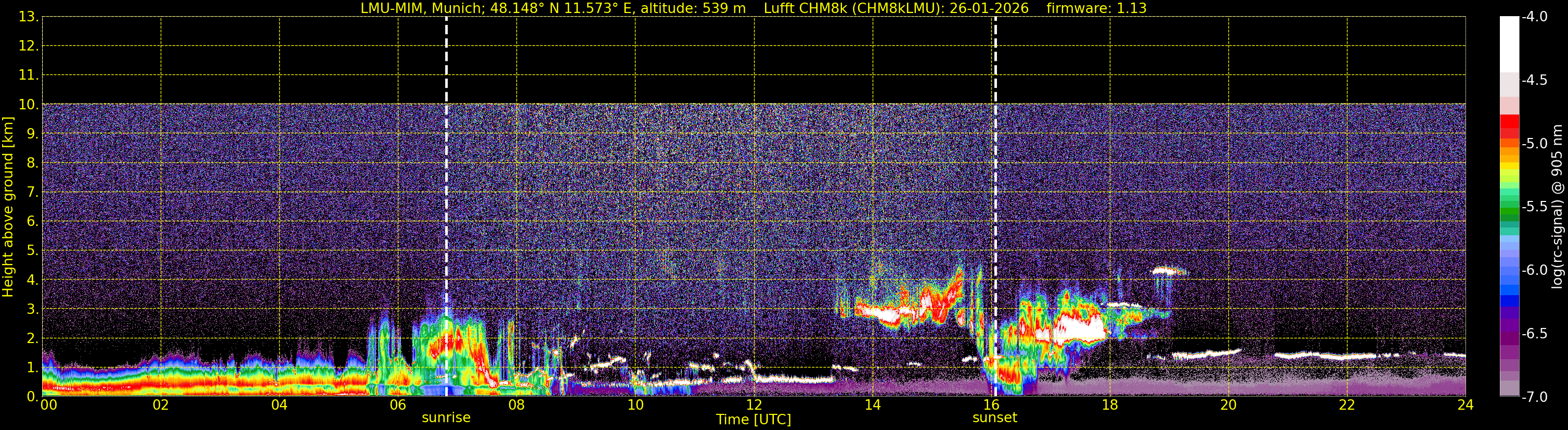Pick the bright red band of the colorbar
Screen dimensions: 1568x430
coord(1510,121)
